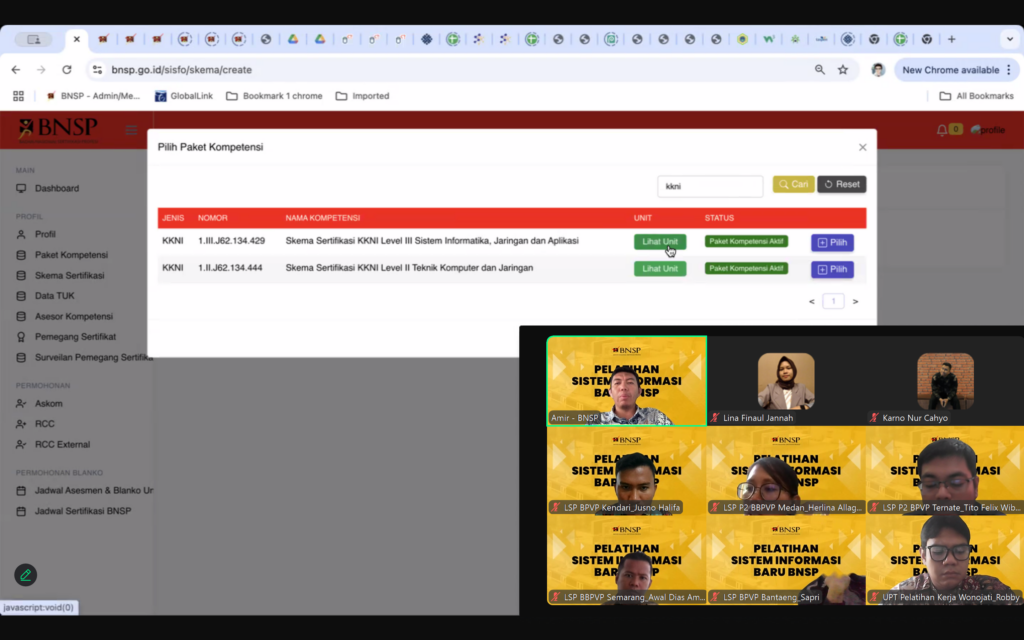Screen dimensions: 1024x640
Task: Click the kkni search input field
Action: (x=710, y=186)
